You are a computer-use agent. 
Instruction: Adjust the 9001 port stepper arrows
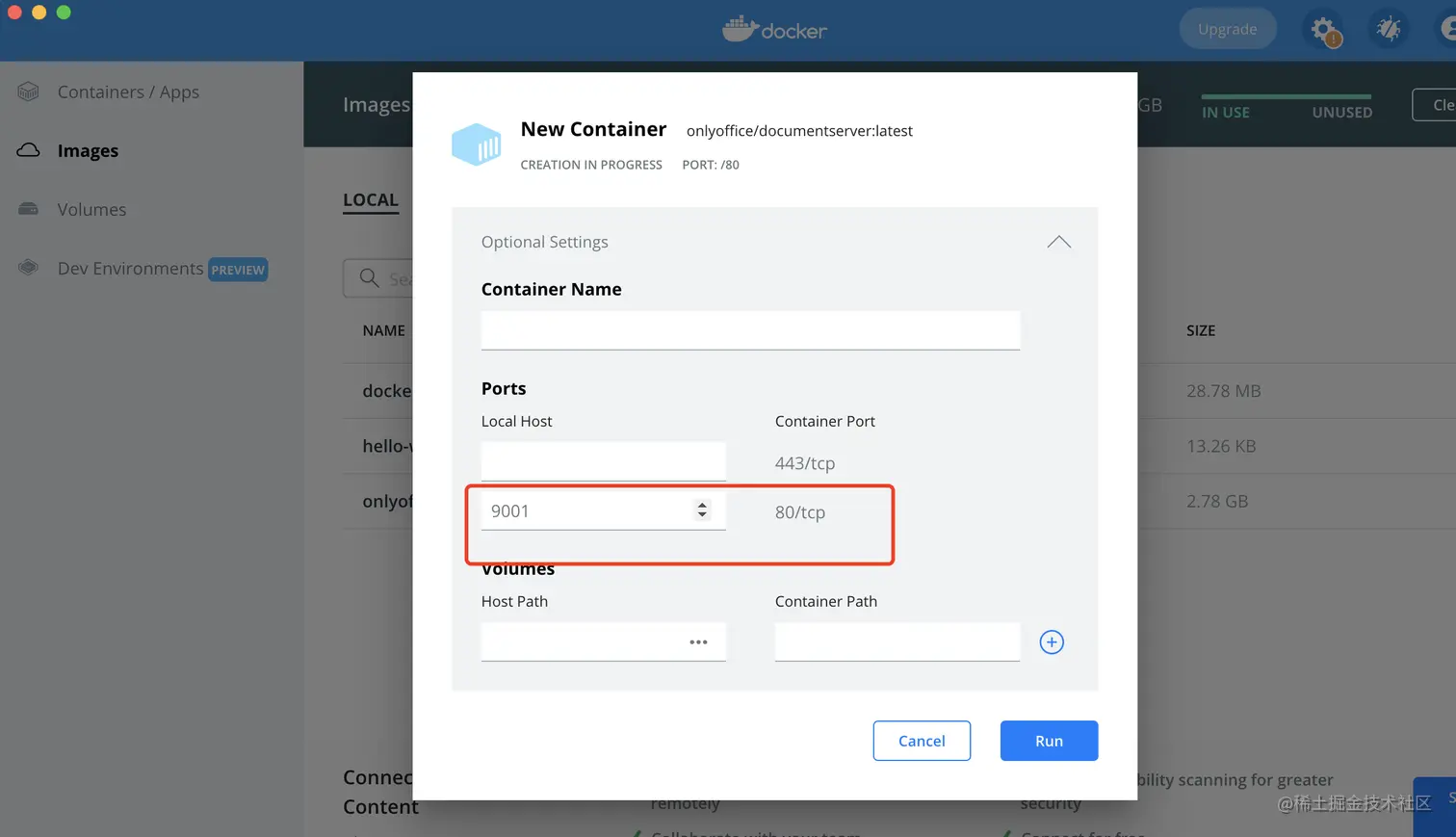[x=702, y=510]
